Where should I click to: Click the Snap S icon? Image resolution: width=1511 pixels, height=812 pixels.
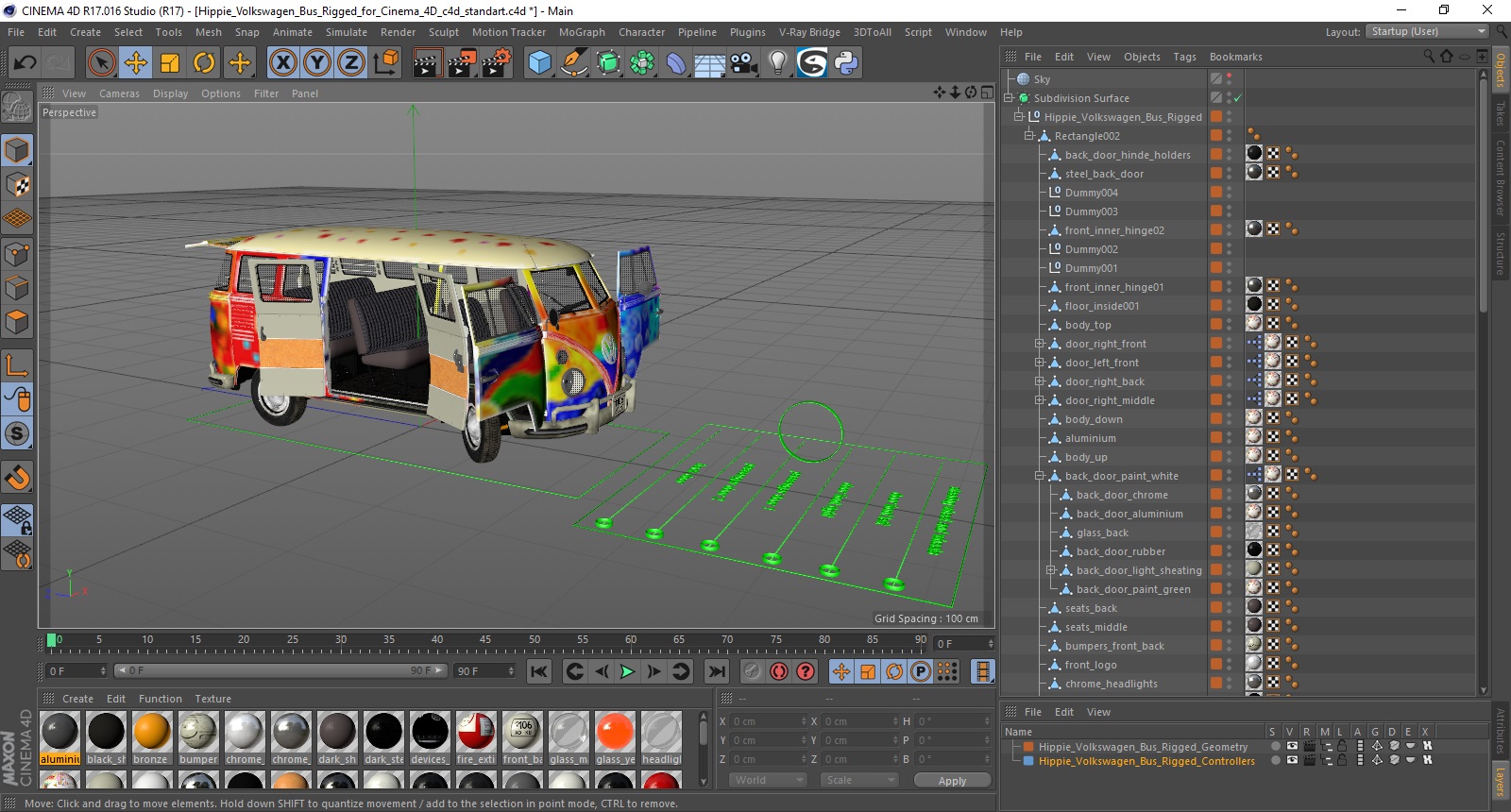pos(17,433)
